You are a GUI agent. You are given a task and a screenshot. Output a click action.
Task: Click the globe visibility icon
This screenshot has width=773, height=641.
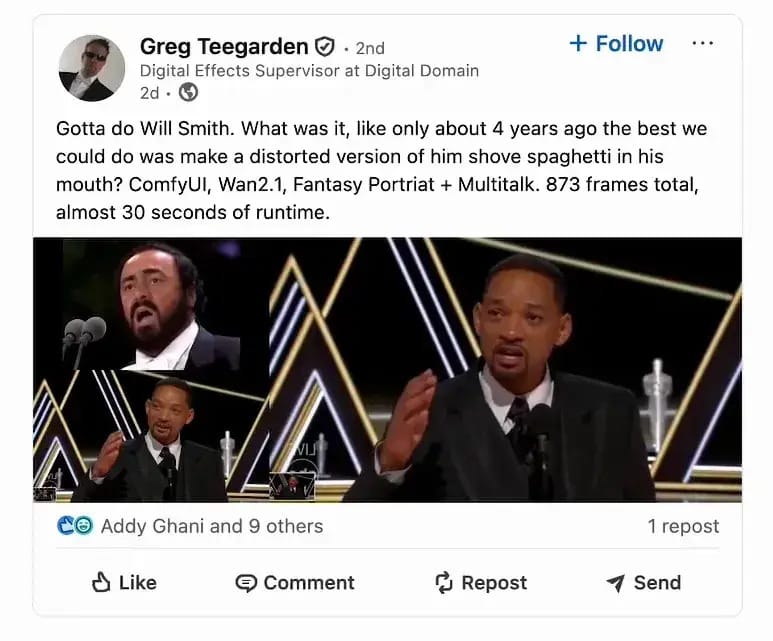tap(188, 92)
